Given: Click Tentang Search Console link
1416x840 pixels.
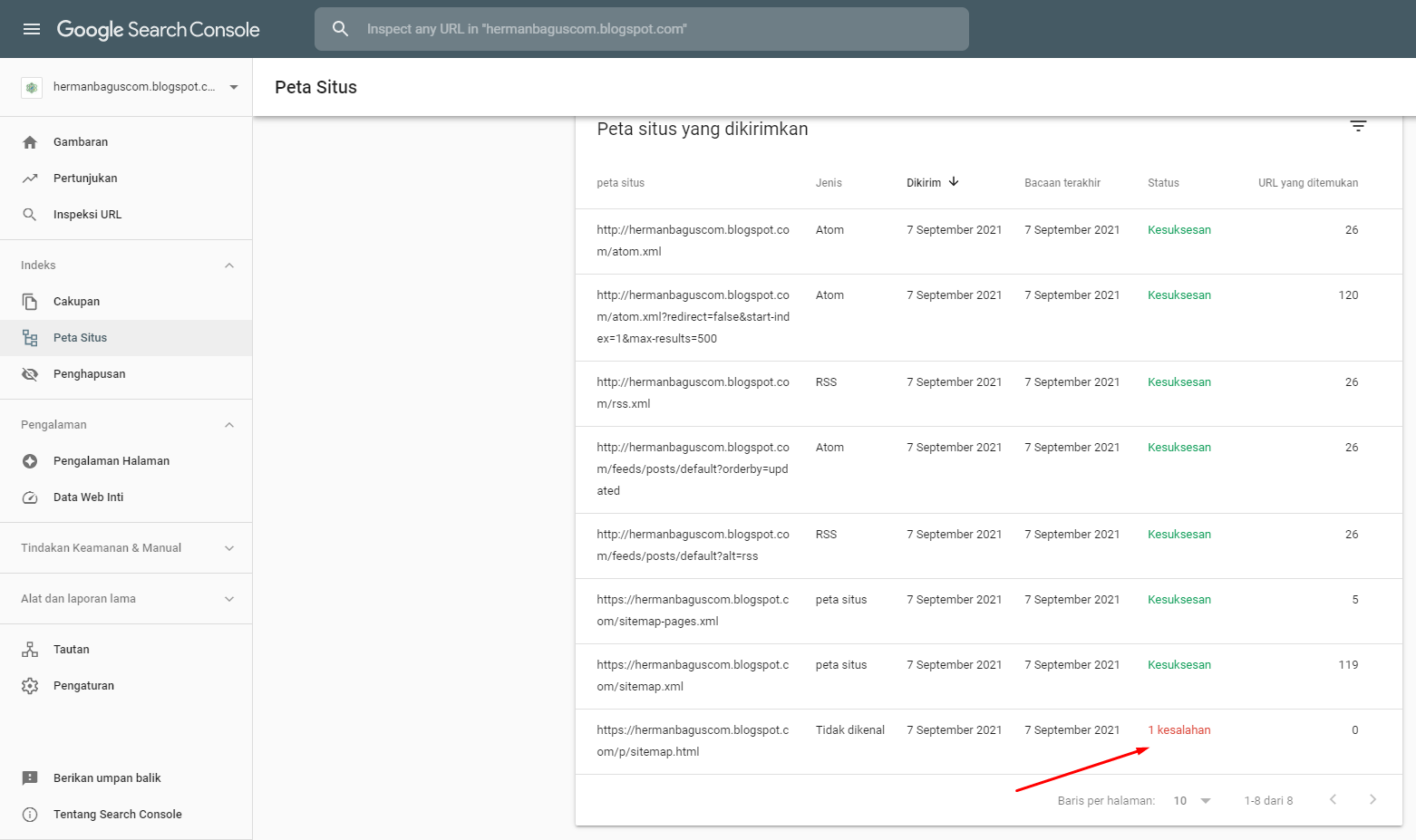Looking at the screenshot, I should point(126,815).
